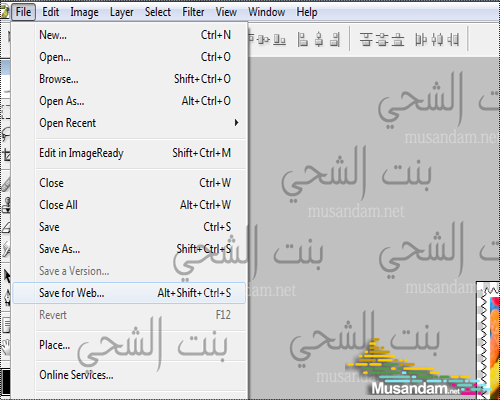Choose Online Services... entry
The image size is (500, 400).
[129, 375]
